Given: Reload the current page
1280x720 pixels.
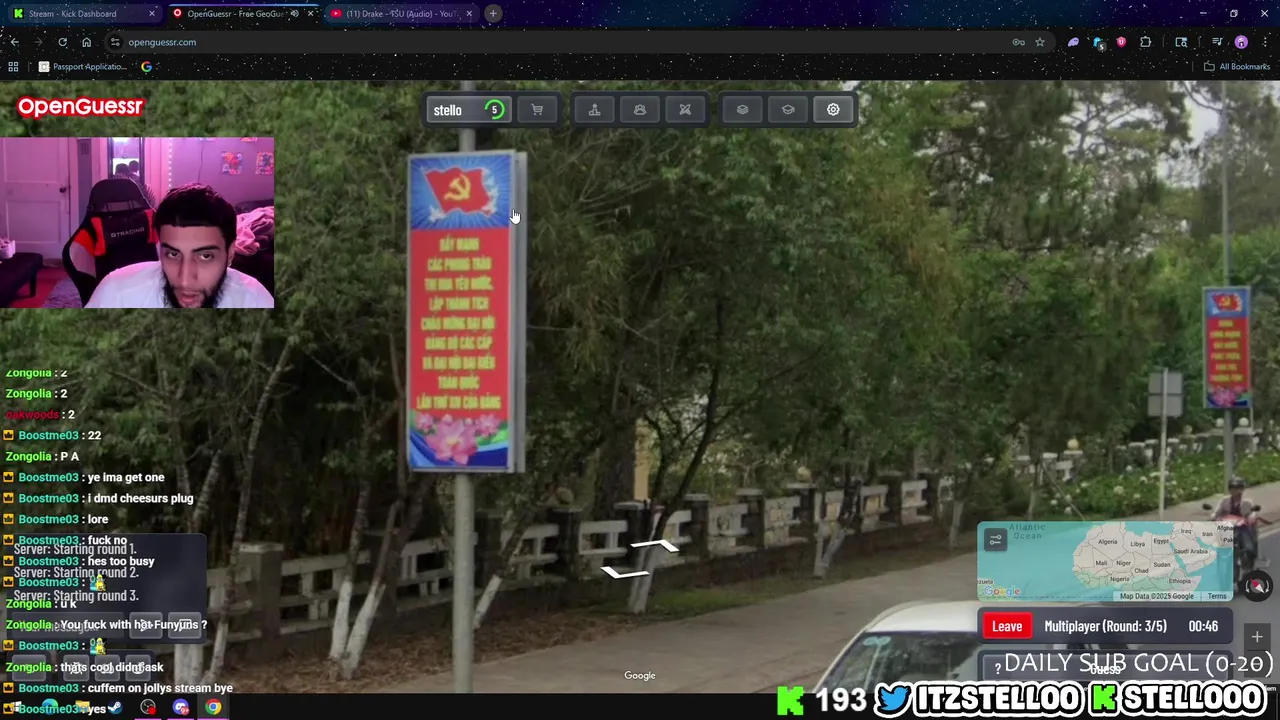Looking at the screenshot, I should tap(62, 42).
